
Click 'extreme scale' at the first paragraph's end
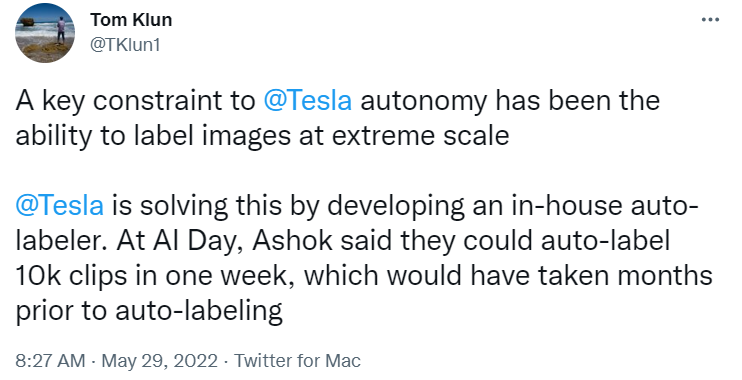click(x=420, y=136)
